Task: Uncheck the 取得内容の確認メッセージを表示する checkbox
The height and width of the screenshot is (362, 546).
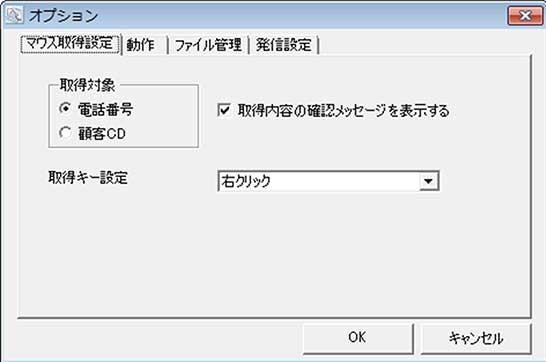Action: pyautogui.click(x=224, y=110)
